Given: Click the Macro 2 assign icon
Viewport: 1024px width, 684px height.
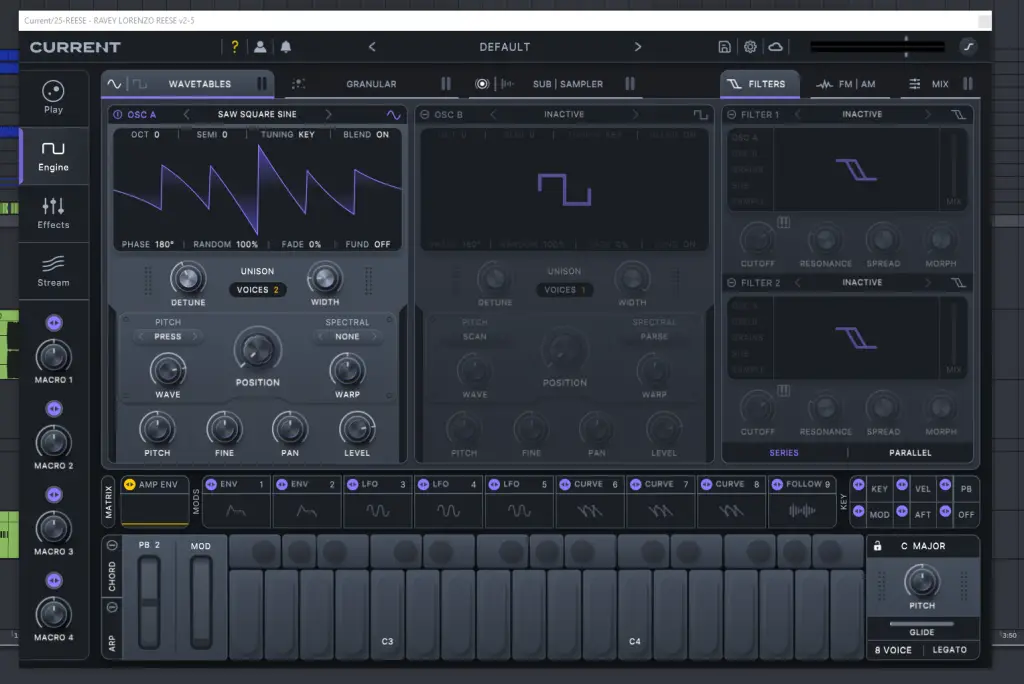Looking at the screenshot, I should pyautogui.click(x=54, y=409).
